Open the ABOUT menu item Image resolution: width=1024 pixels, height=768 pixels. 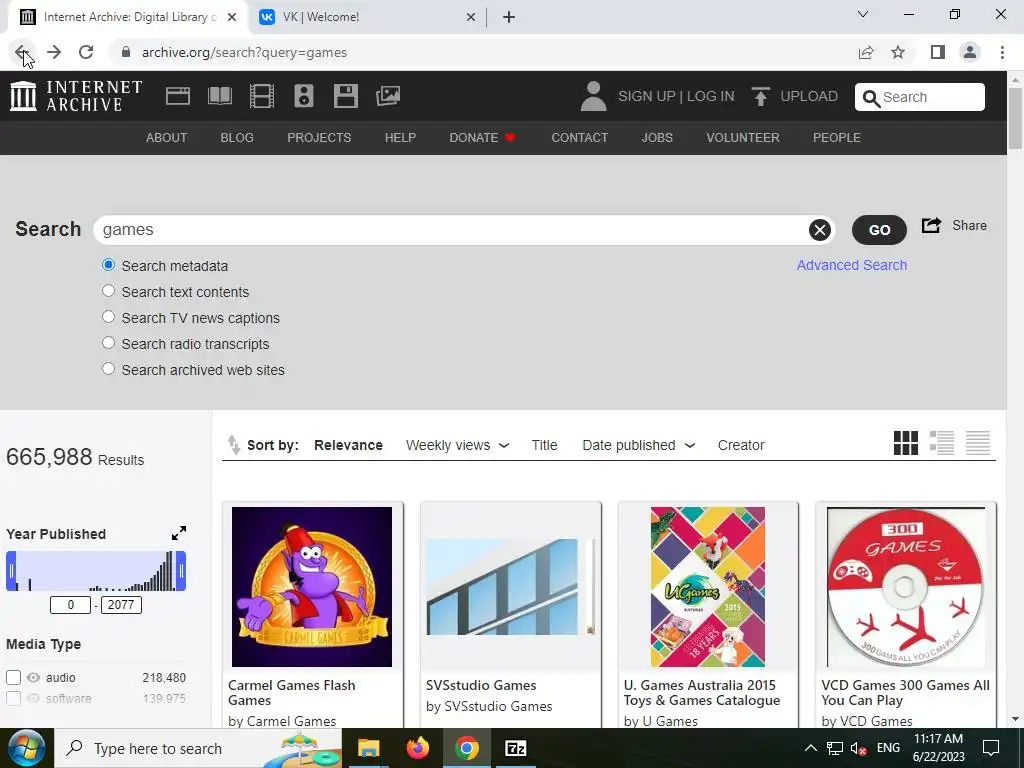[x=167, y=138]
